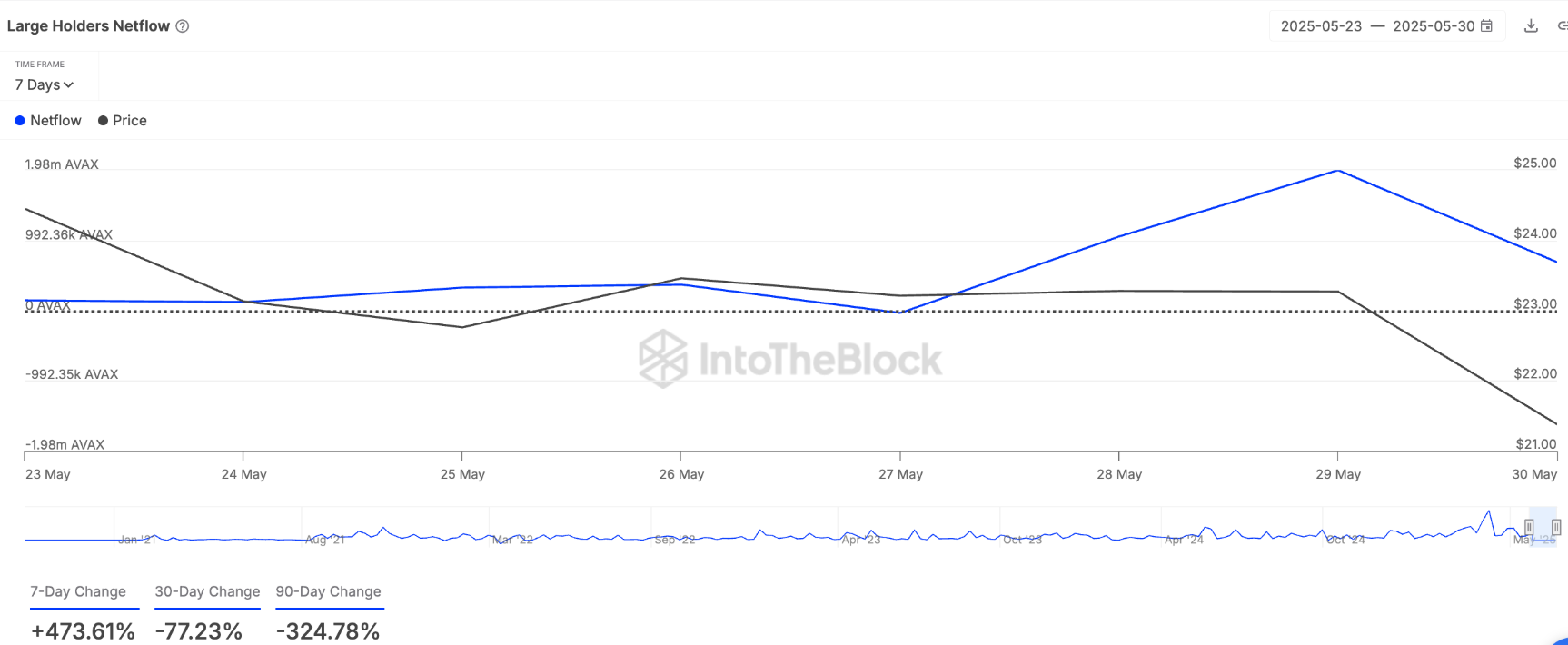Image resolution: width=1568 pixels, height=645 pixels.
Task: Click the help icon beside Large Holders Netflow
Action: pyautogui.click(x=183, y=26)
